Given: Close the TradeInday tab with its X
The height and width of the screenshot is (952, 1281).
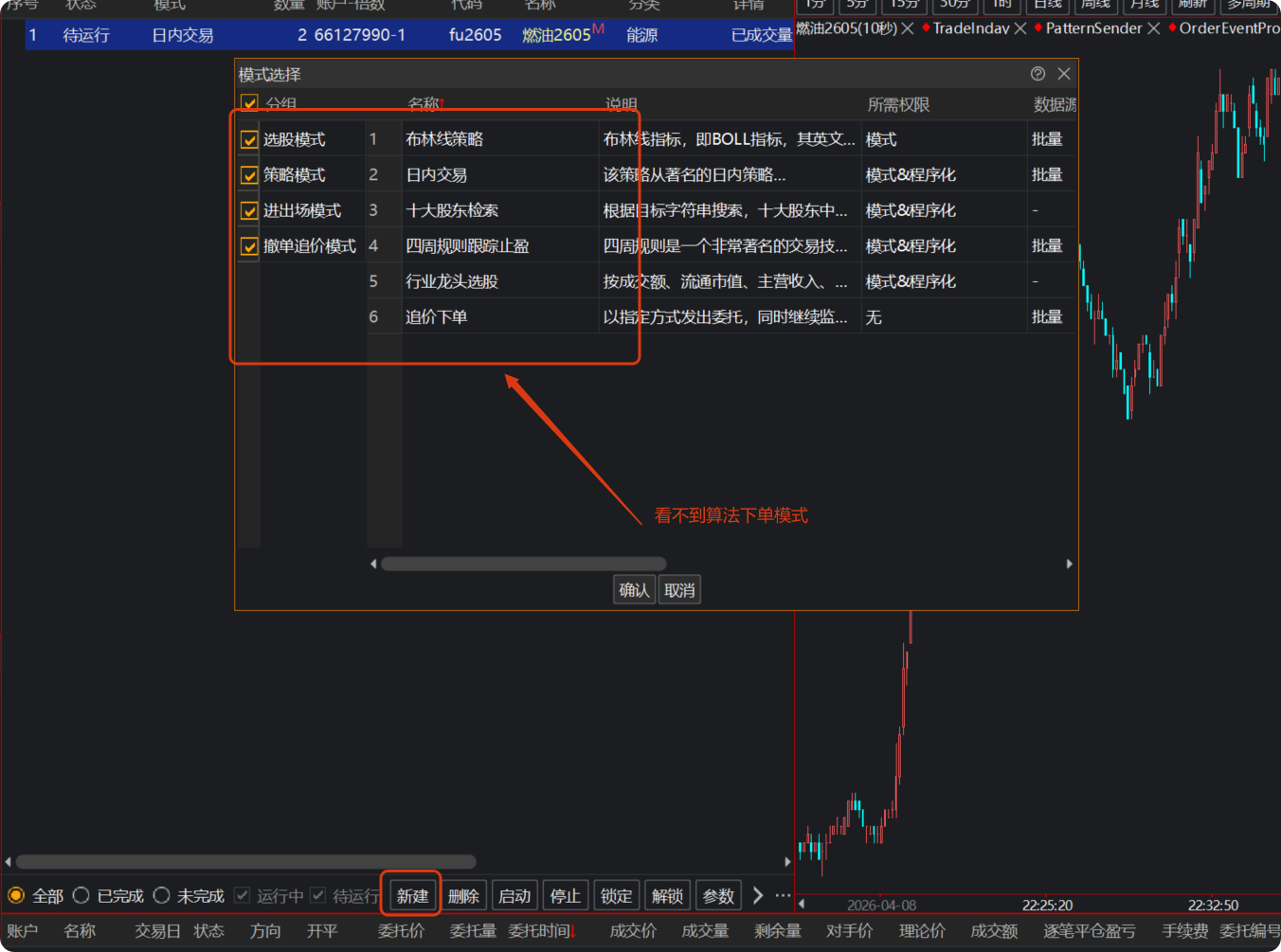Looking at the screenshot, I should [x=1020, y=28].
